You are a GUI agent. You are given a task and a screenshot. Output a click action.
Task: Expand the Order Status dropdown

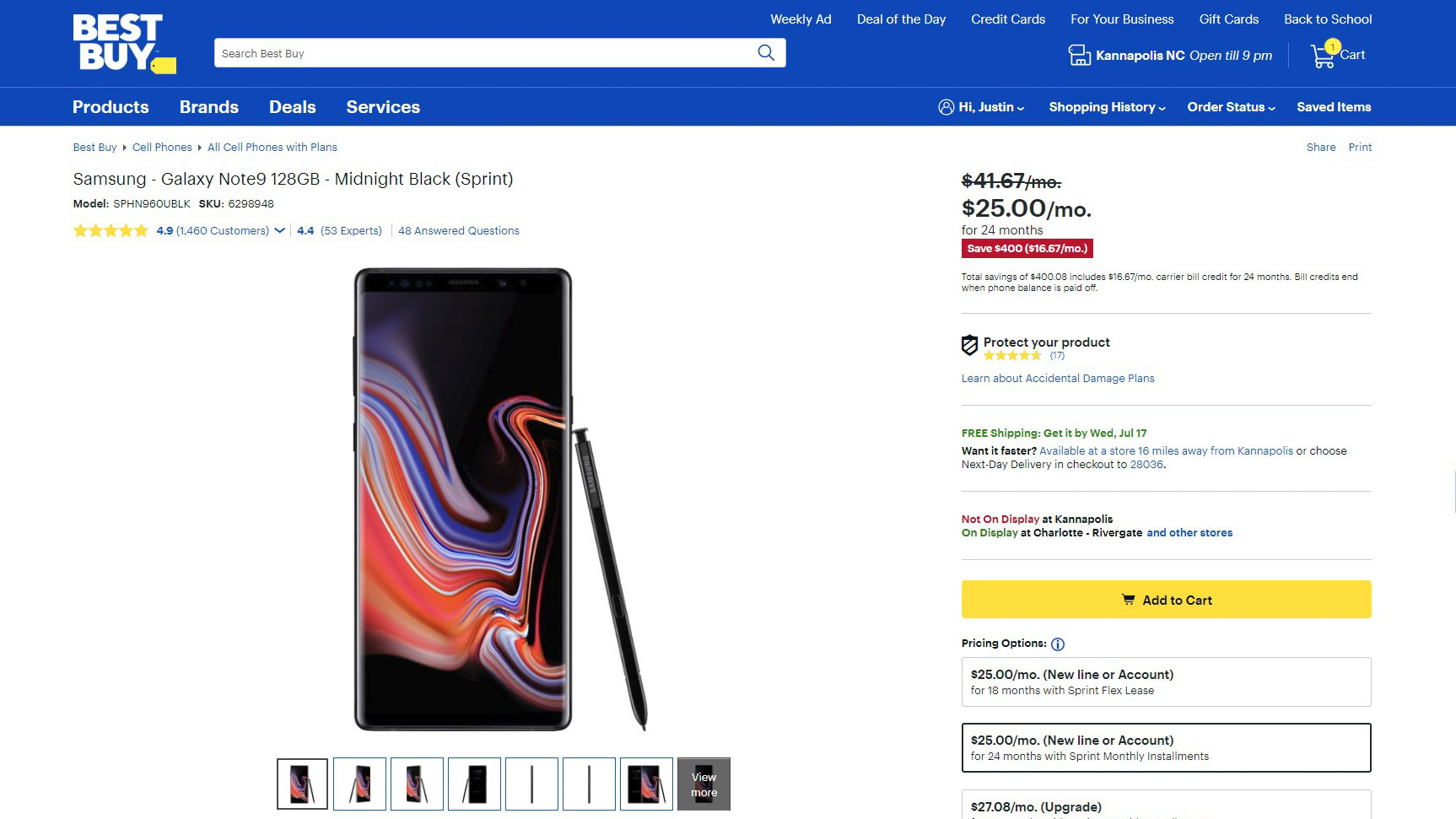pos(1231,107)
